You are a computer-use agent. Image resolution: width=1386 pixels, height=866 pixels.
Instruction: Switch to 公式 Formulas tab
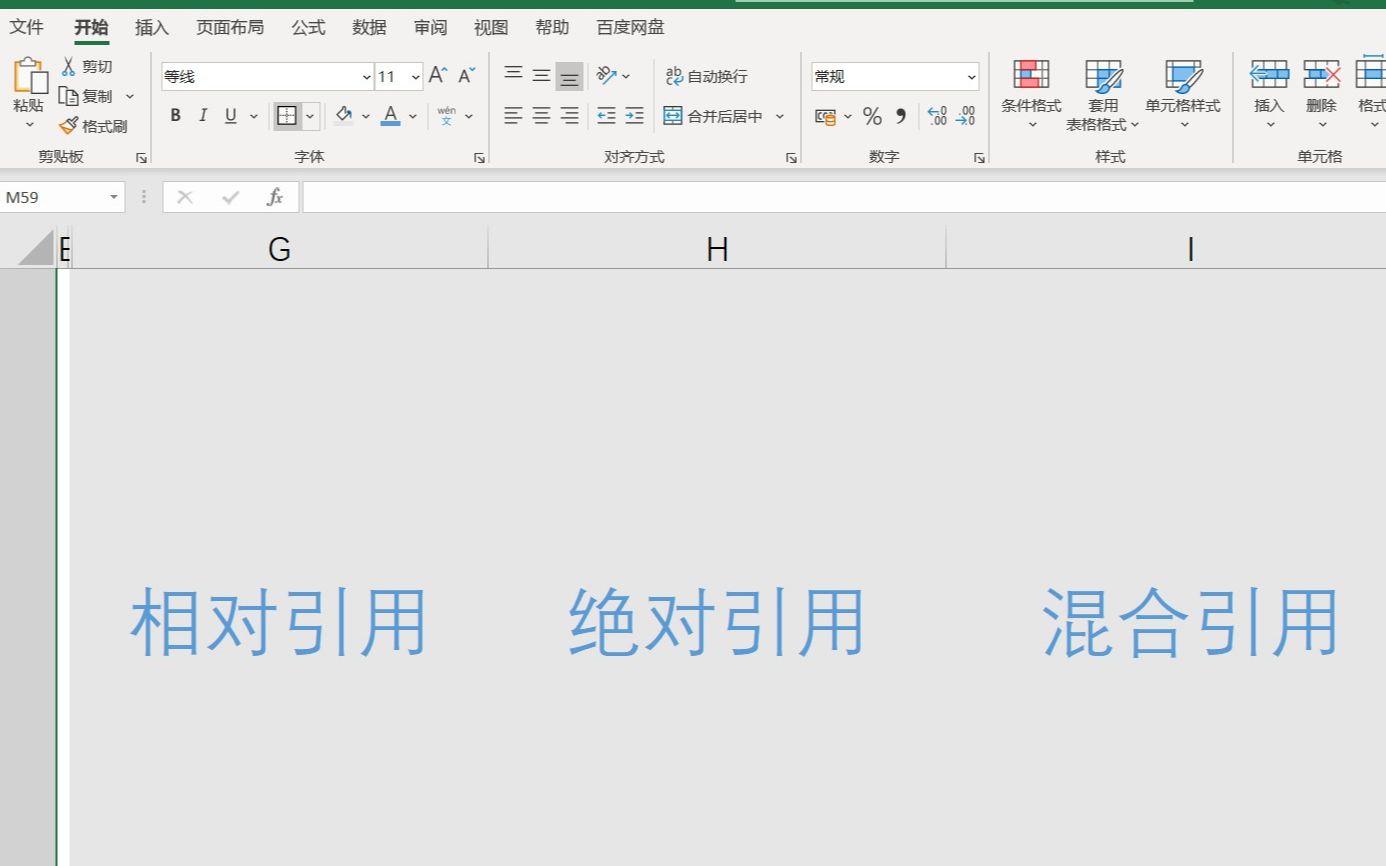click(x=308, y=28)
